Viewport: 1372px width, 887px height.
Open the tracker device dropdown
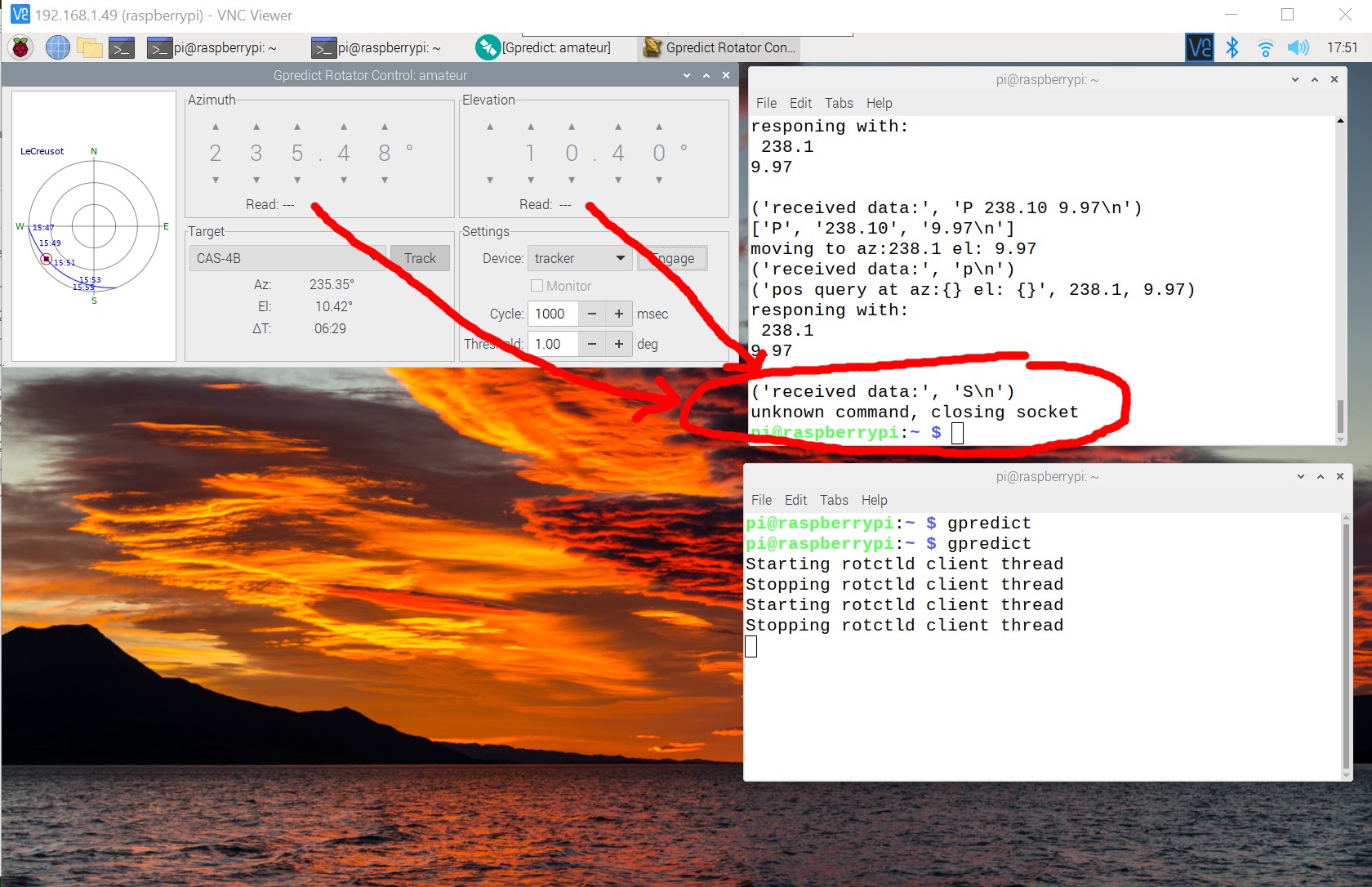tap(580, 258)
